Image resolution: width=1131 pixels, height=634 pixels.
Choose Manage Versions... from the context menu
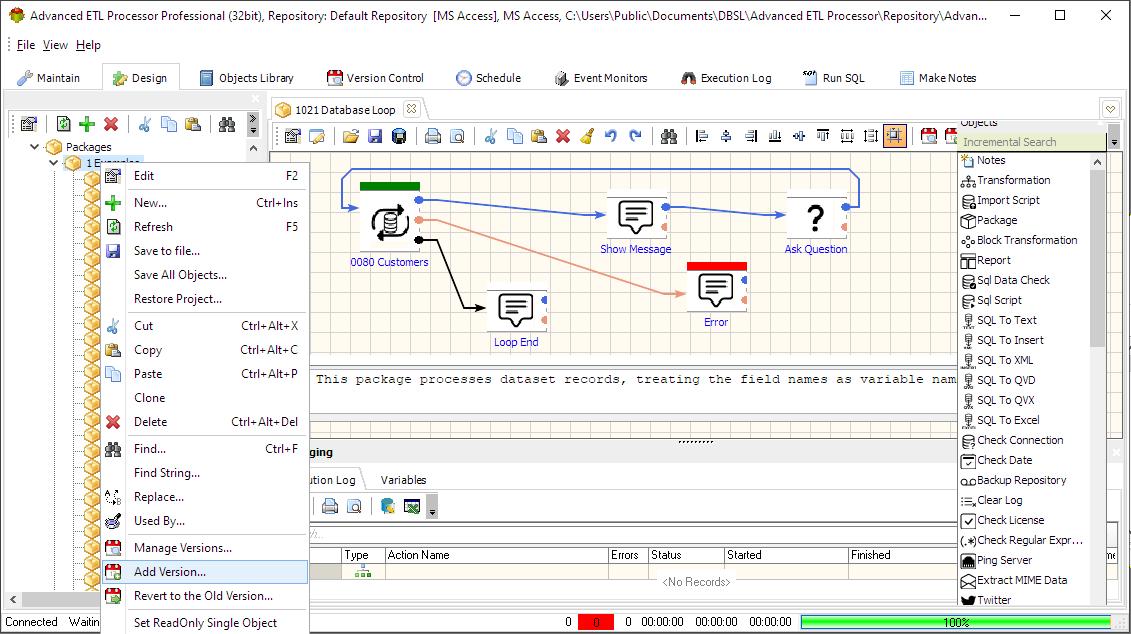(x=205, y=547)
